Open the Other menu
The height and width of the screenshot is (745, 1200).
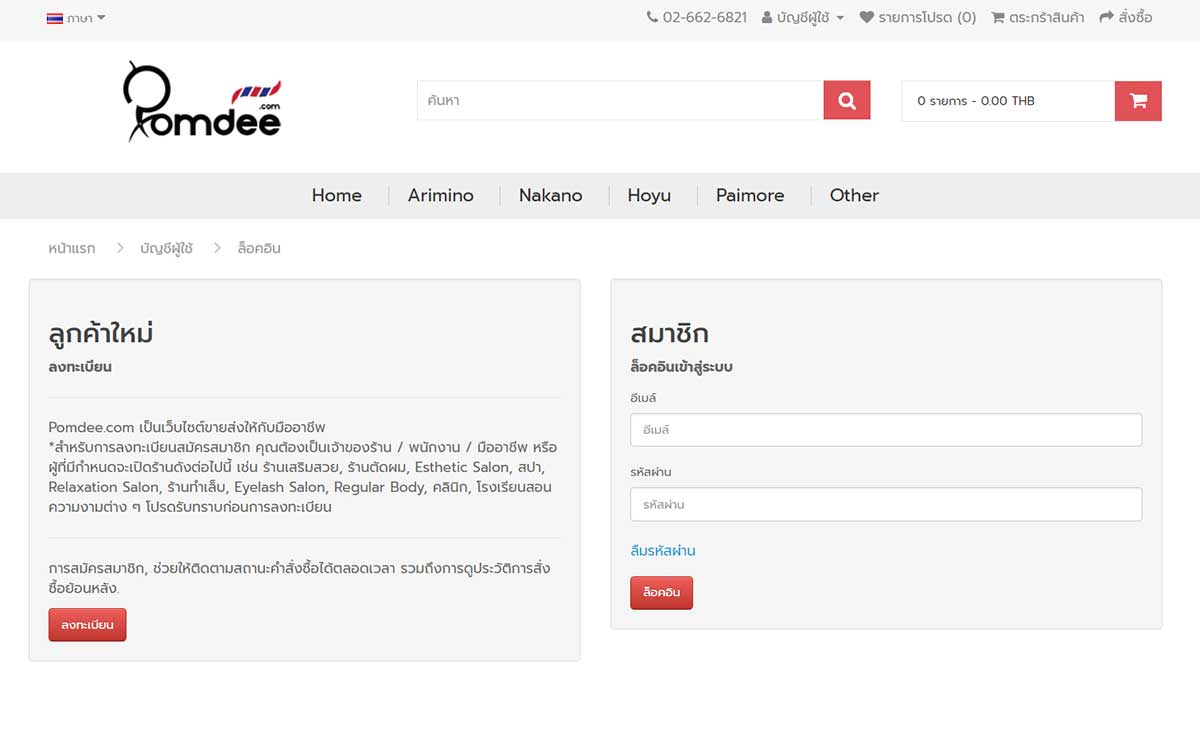[854, 195]
